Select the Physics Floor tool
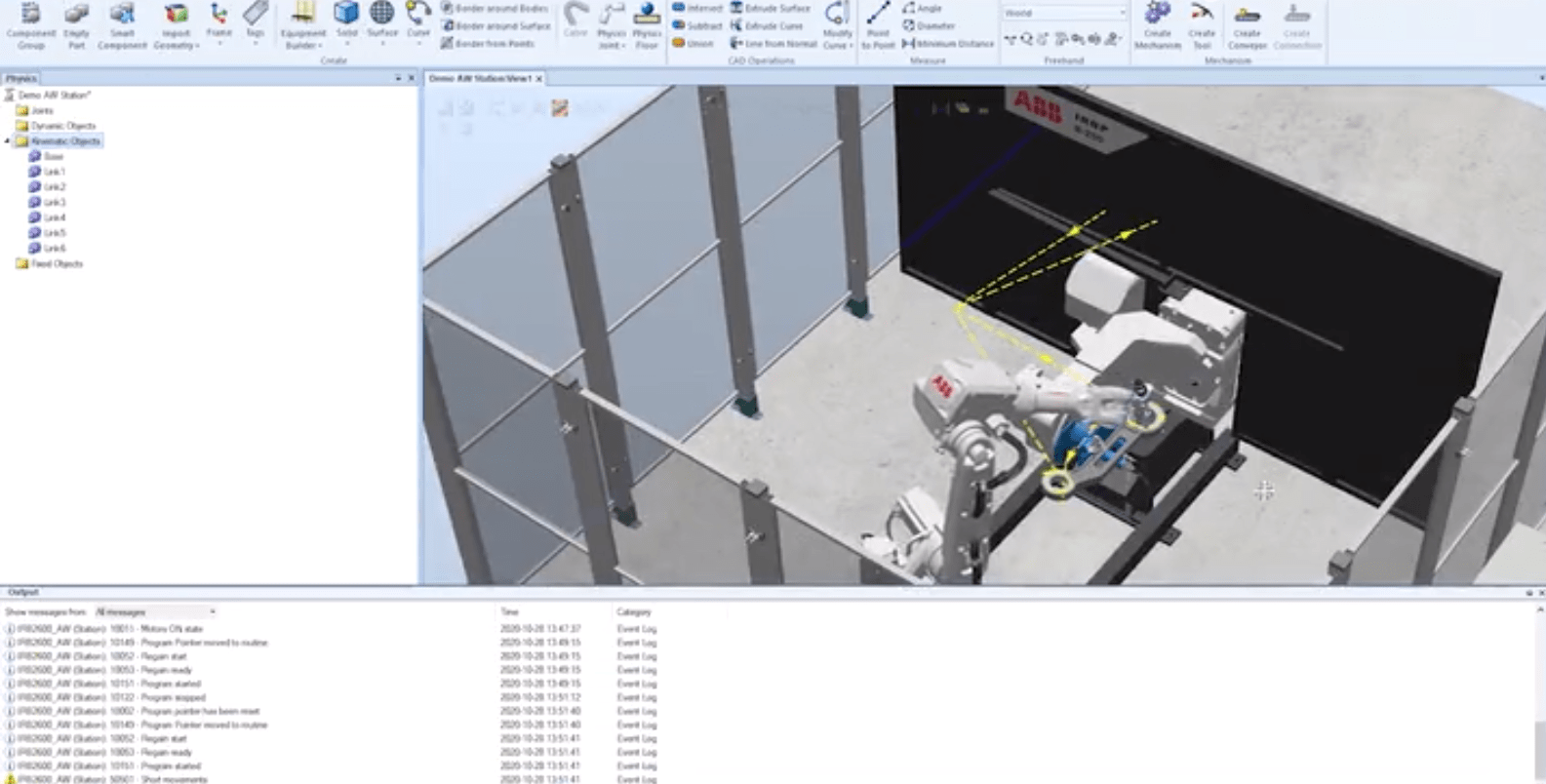Screen dimensions: 1546x784 tap(647, 24)
